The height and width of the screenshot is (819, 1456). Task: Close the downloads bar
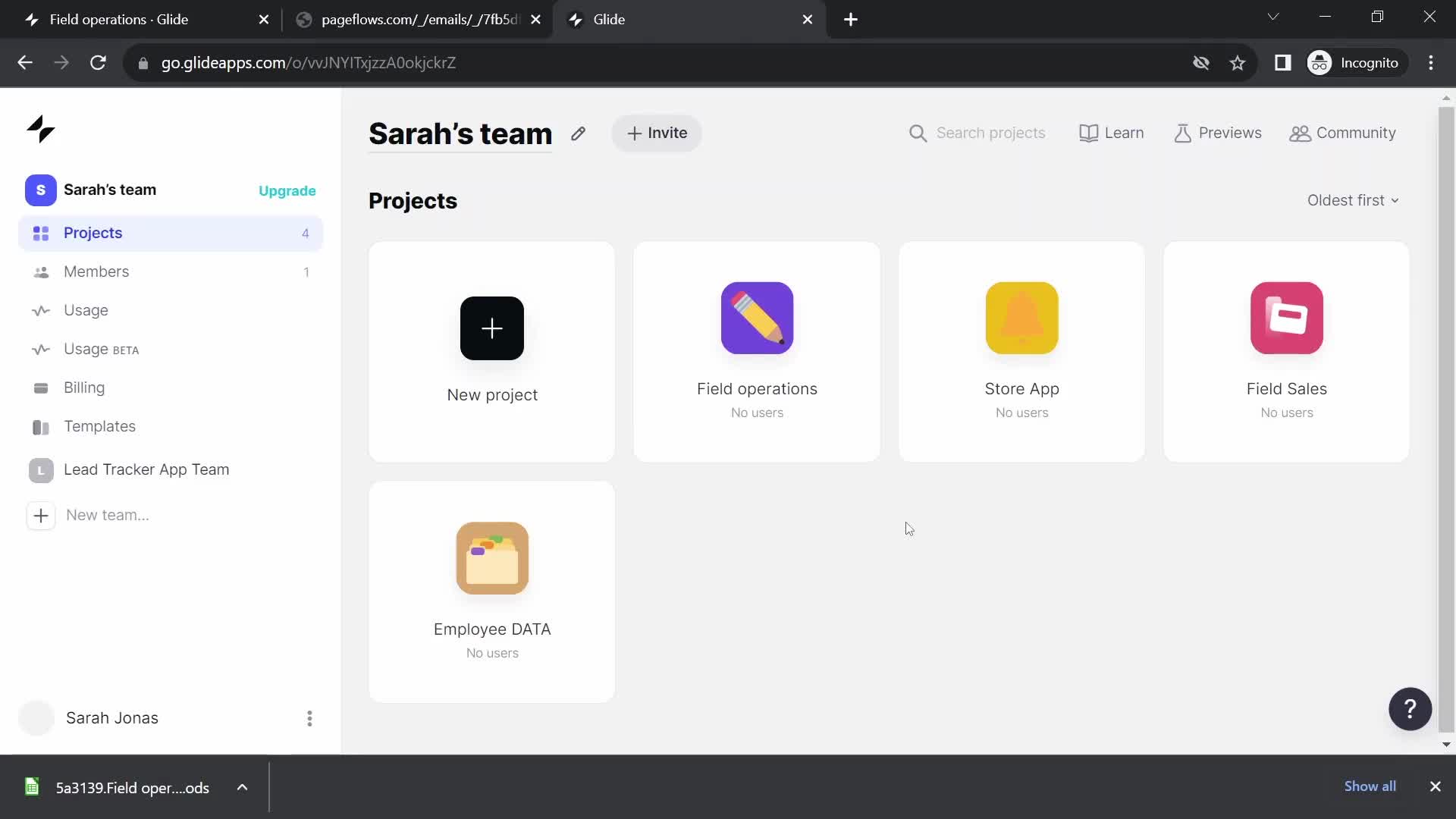click(x=1435, y=786)
